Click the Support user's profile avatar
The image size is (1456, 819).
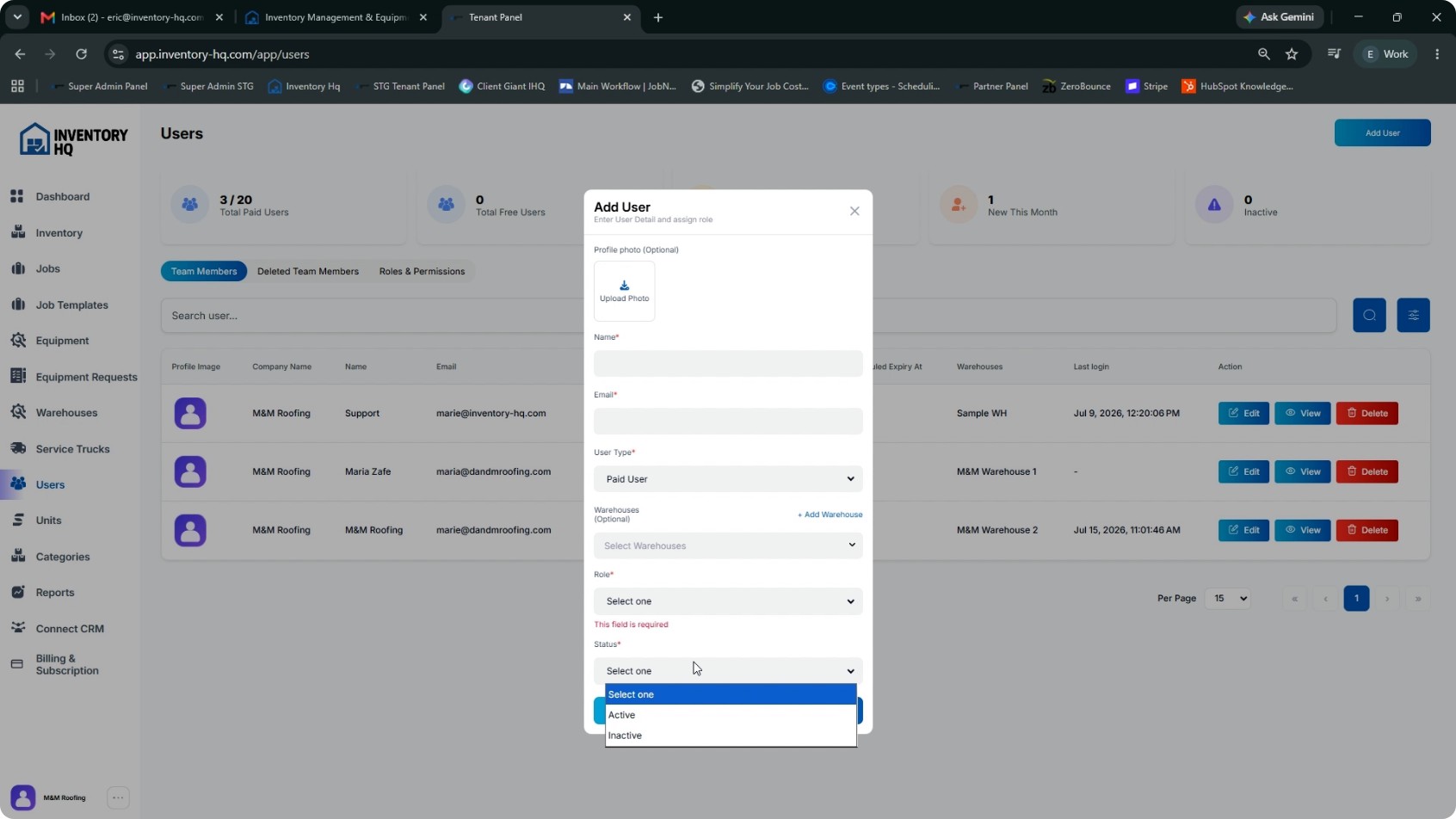(x=190, y=413)
